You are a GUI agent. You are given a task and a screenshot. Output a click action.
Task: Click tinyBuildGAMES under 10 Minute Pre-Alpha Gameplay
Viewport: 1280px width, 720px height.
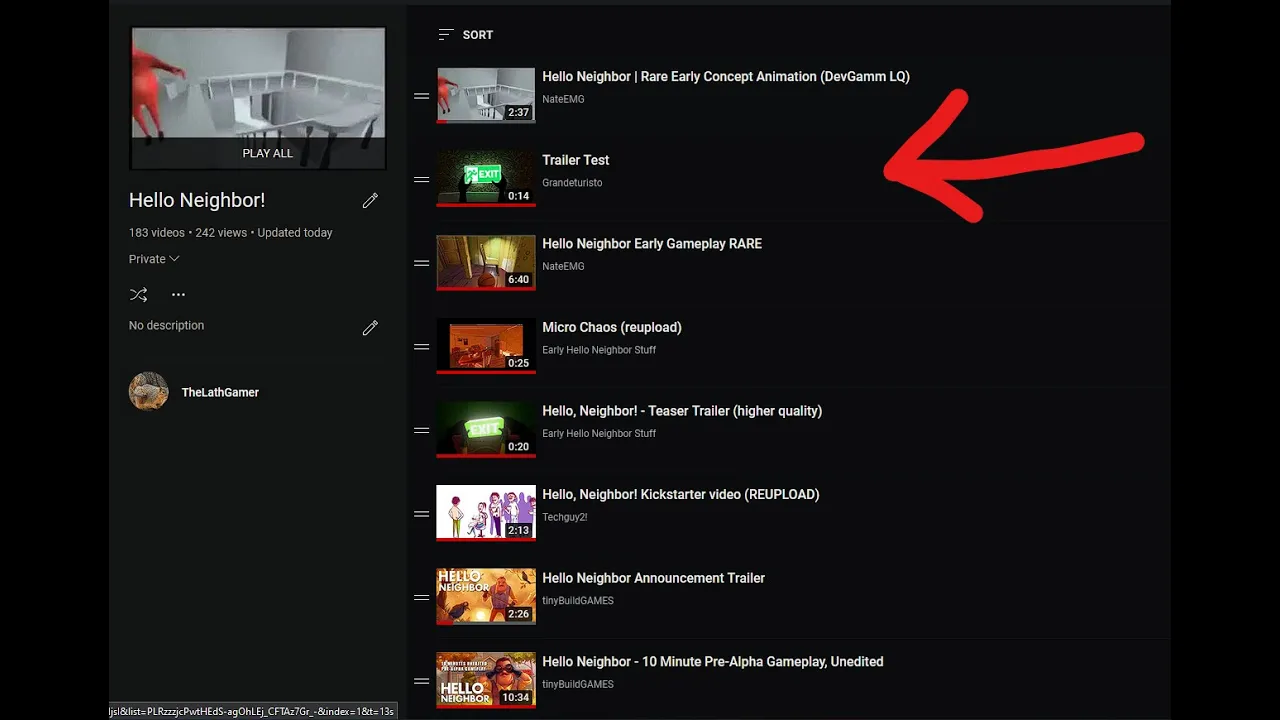tap(578, 684)
